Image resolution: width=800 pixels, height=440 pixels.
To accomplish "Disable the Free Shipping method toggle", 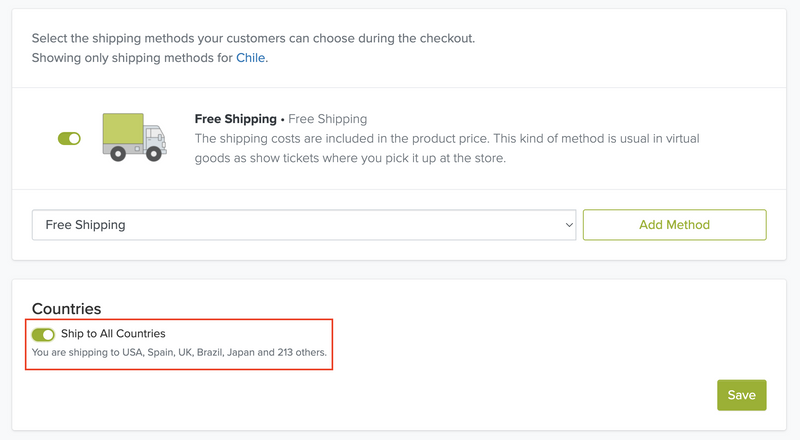I will [69, 138].
